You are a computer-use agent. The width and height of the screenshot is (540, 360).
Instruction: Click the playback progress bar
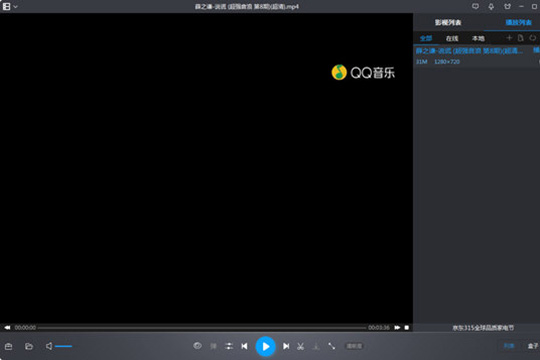pyautogui.click(x=202, y=328)
